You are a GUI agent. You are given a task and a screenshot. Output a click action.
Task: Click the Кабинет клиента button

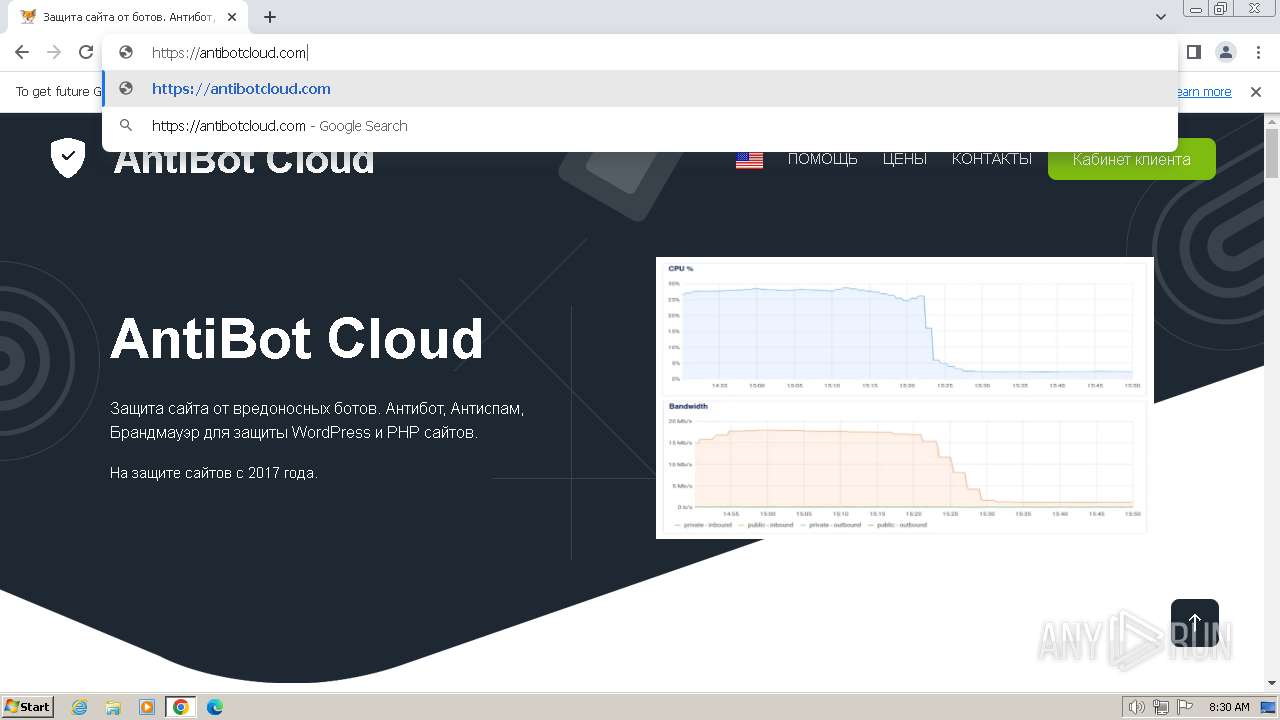[x=1131, y=159]
